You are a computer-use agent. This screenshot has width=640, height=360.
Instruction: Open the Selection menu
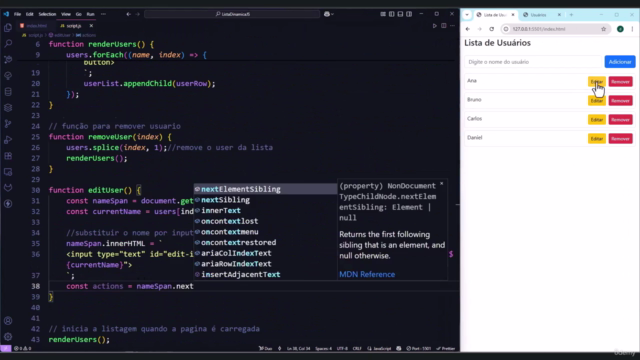47,14
